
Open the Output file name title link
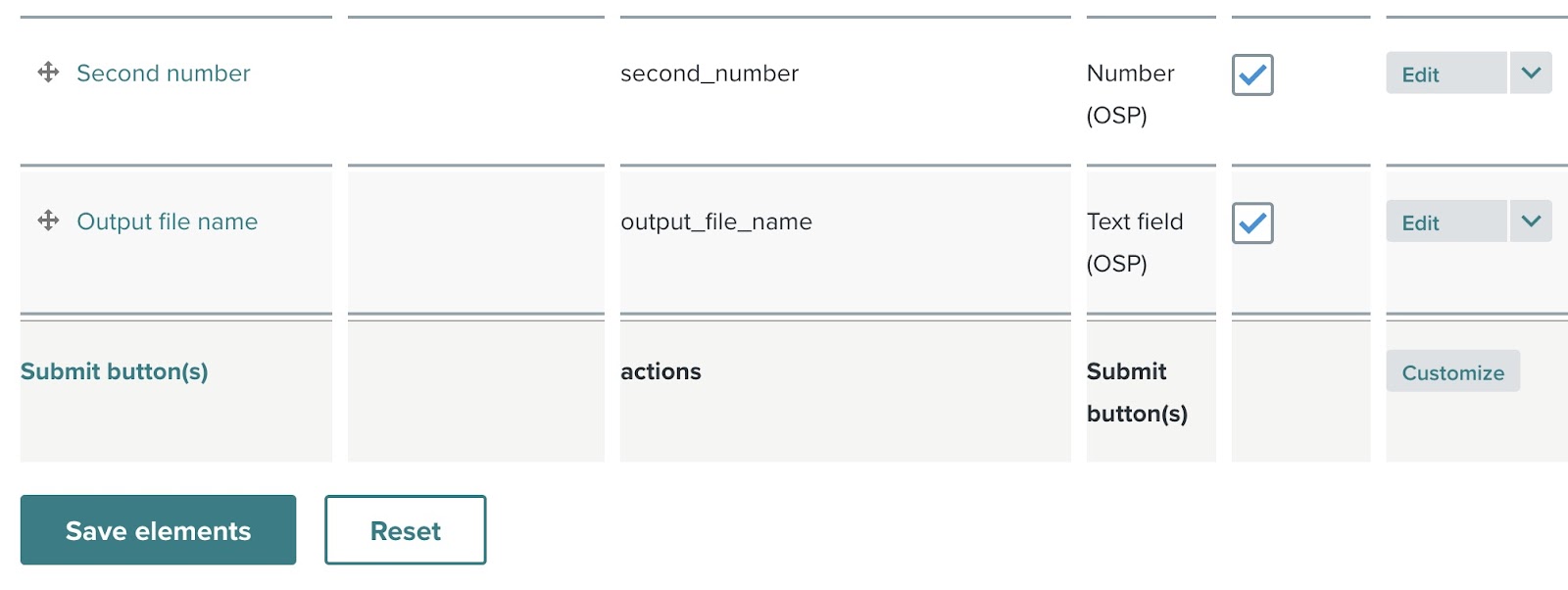(168, 221)
